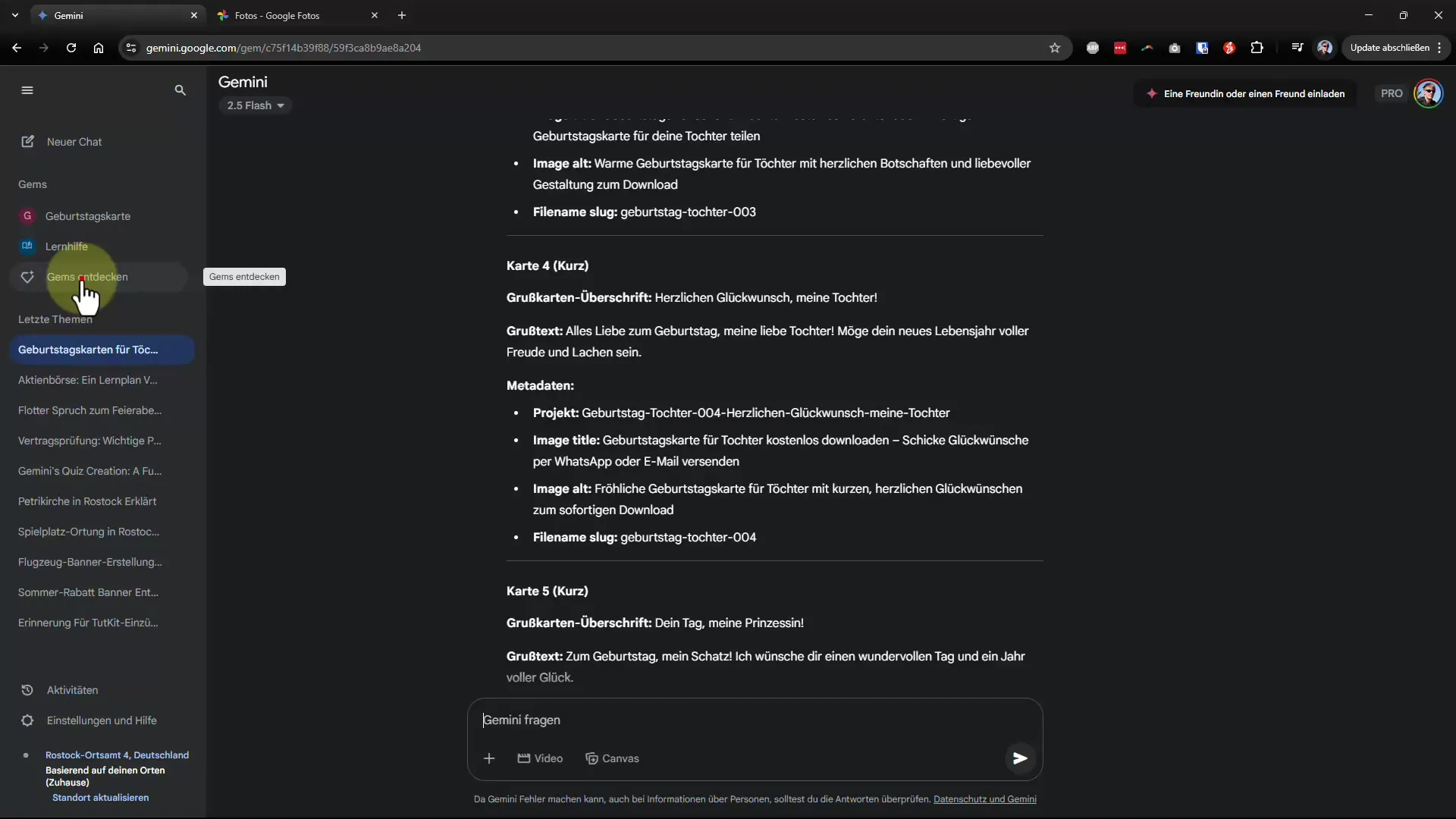1456x819 pixels.
Task: Bookmark this page with the star
Action: click(1054, 48)
